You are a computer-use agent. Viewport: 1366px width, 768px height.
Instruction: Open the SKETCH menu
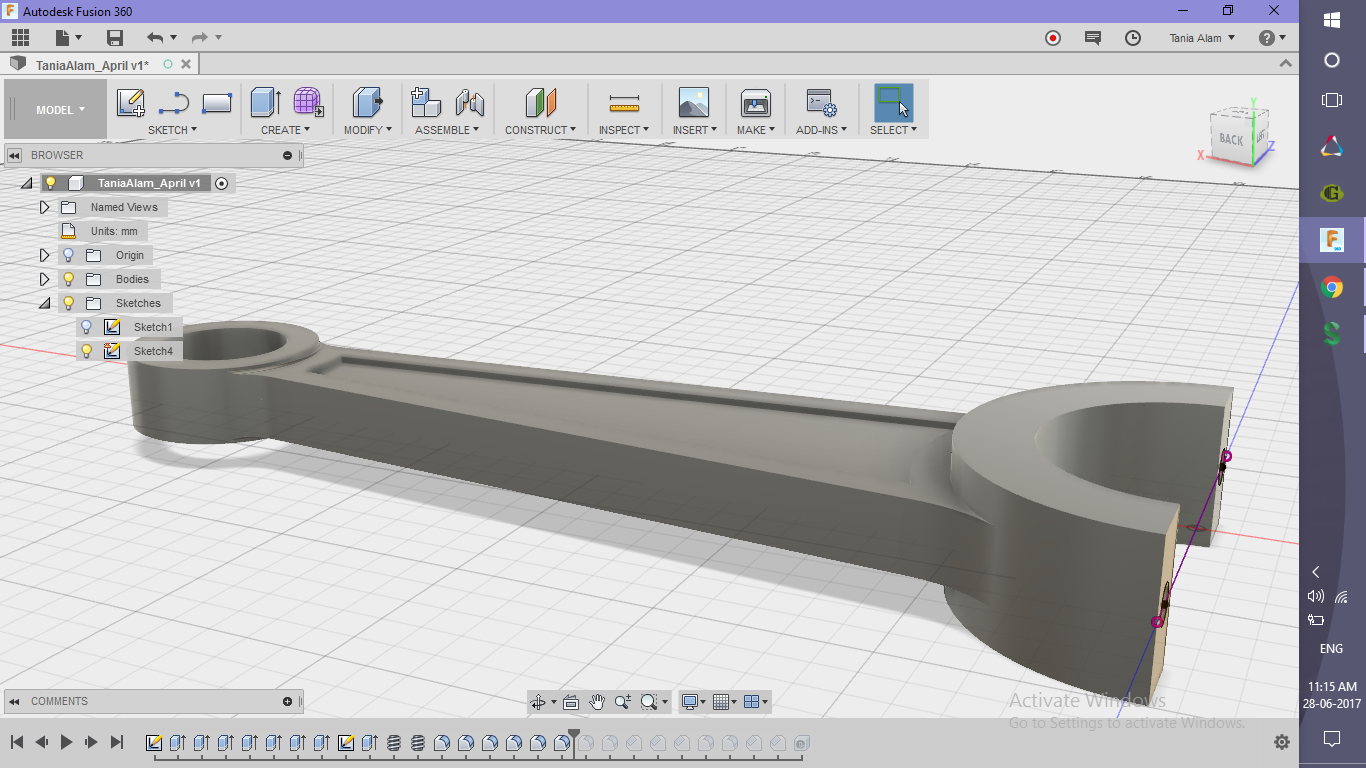click(x=173, y=130)
